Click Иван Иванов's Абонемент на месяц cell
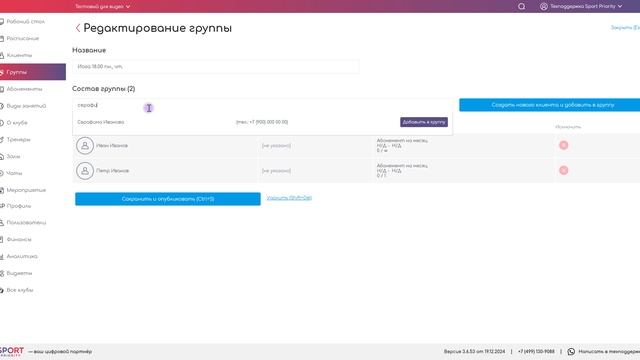 click(x=464, y=145)
